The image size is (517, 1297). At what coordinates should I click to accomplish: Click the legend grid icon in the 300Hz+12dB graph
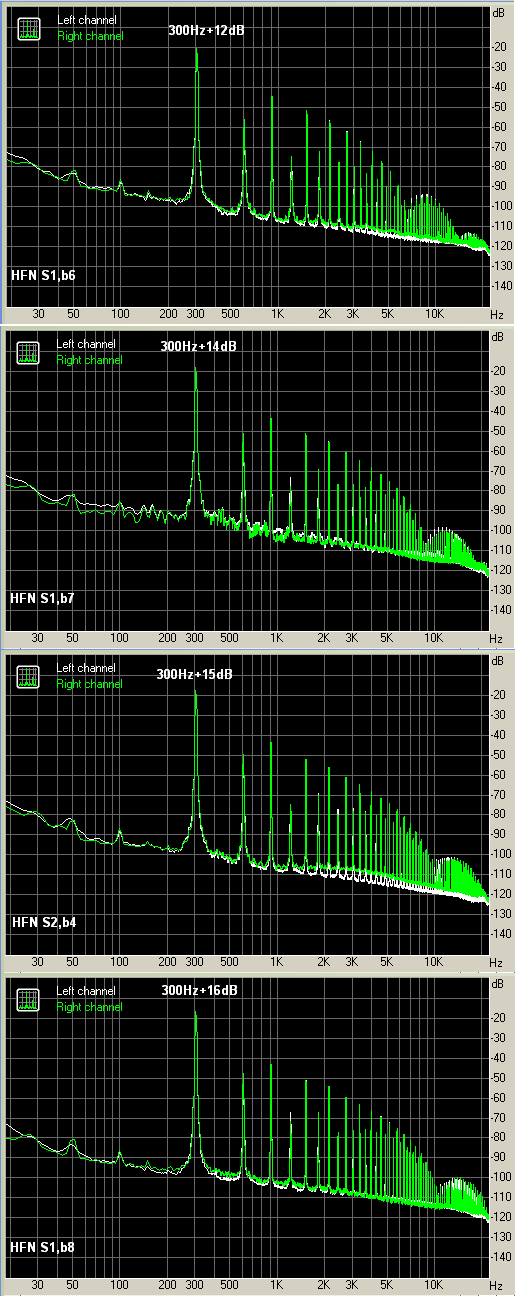coord(29,30)
